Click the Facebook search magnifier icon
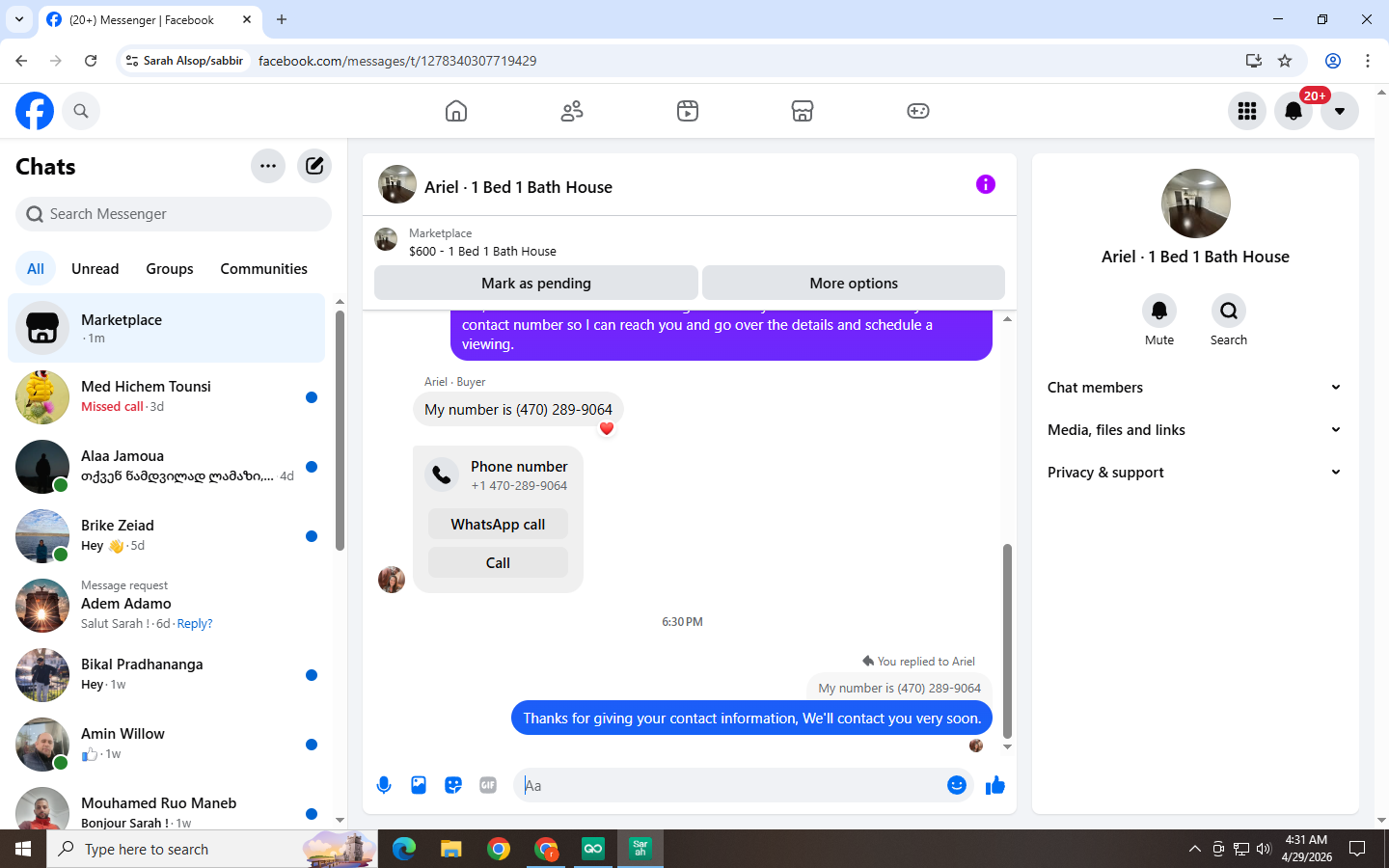1389x868 pixels. pyautogui.click(x=81, y=111)
